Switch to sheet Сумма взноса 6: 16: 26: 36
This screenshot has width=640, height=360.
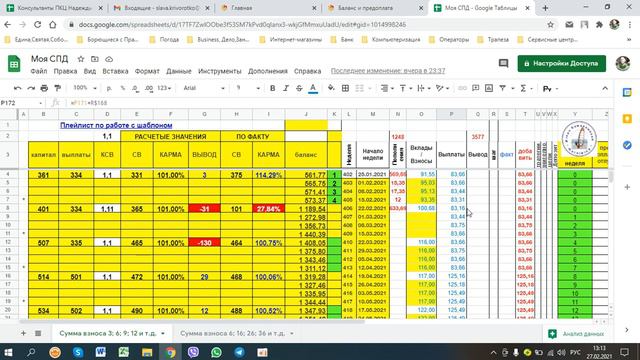coord(237,333)
